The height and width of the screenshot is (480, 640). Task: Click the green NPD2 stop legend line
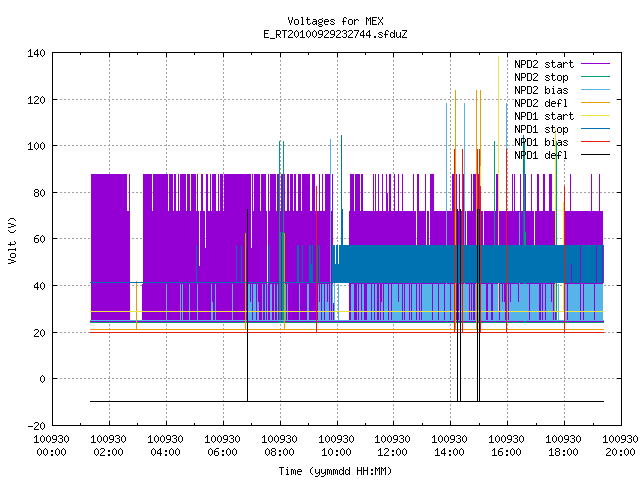[x=596, y=77]
